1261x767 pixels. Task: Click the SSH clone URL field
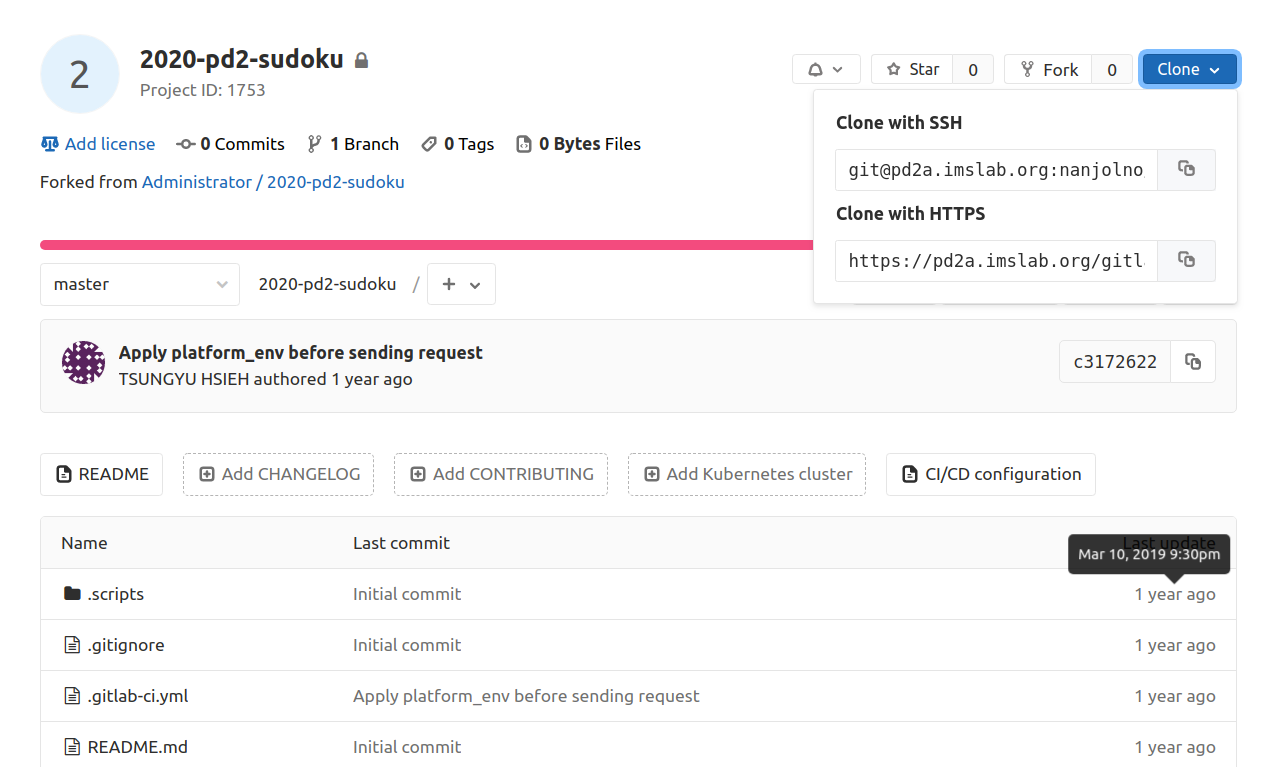[996, 170]
